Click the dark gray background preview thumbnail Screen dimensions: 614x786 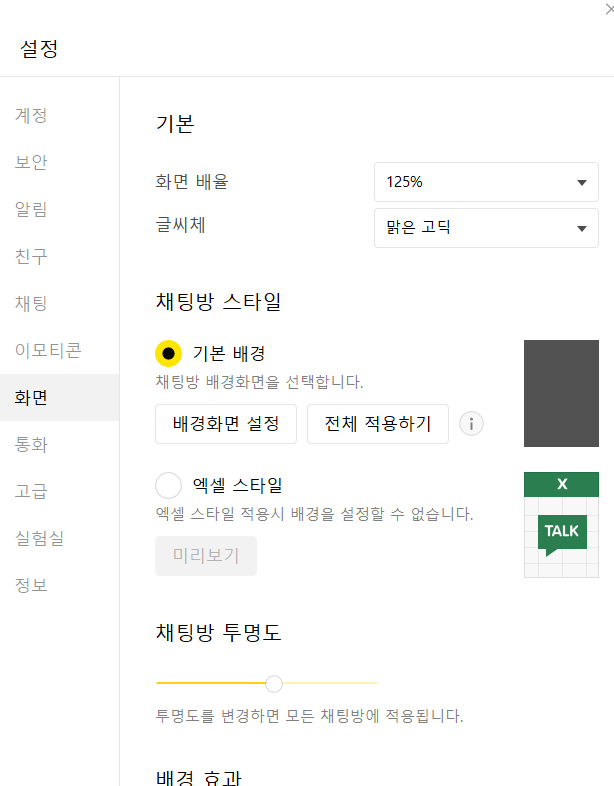point(561,393)
